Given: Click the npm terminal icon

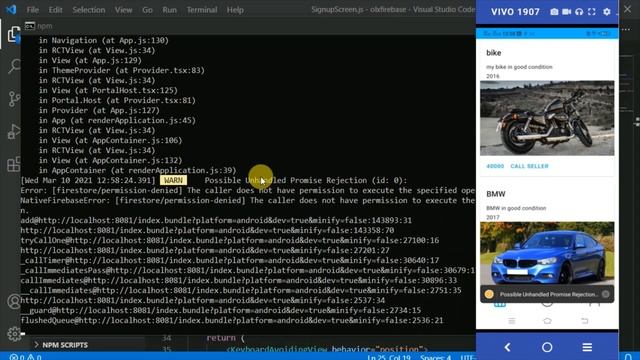Looking at the screenshot, I should (x=29, y=26).
